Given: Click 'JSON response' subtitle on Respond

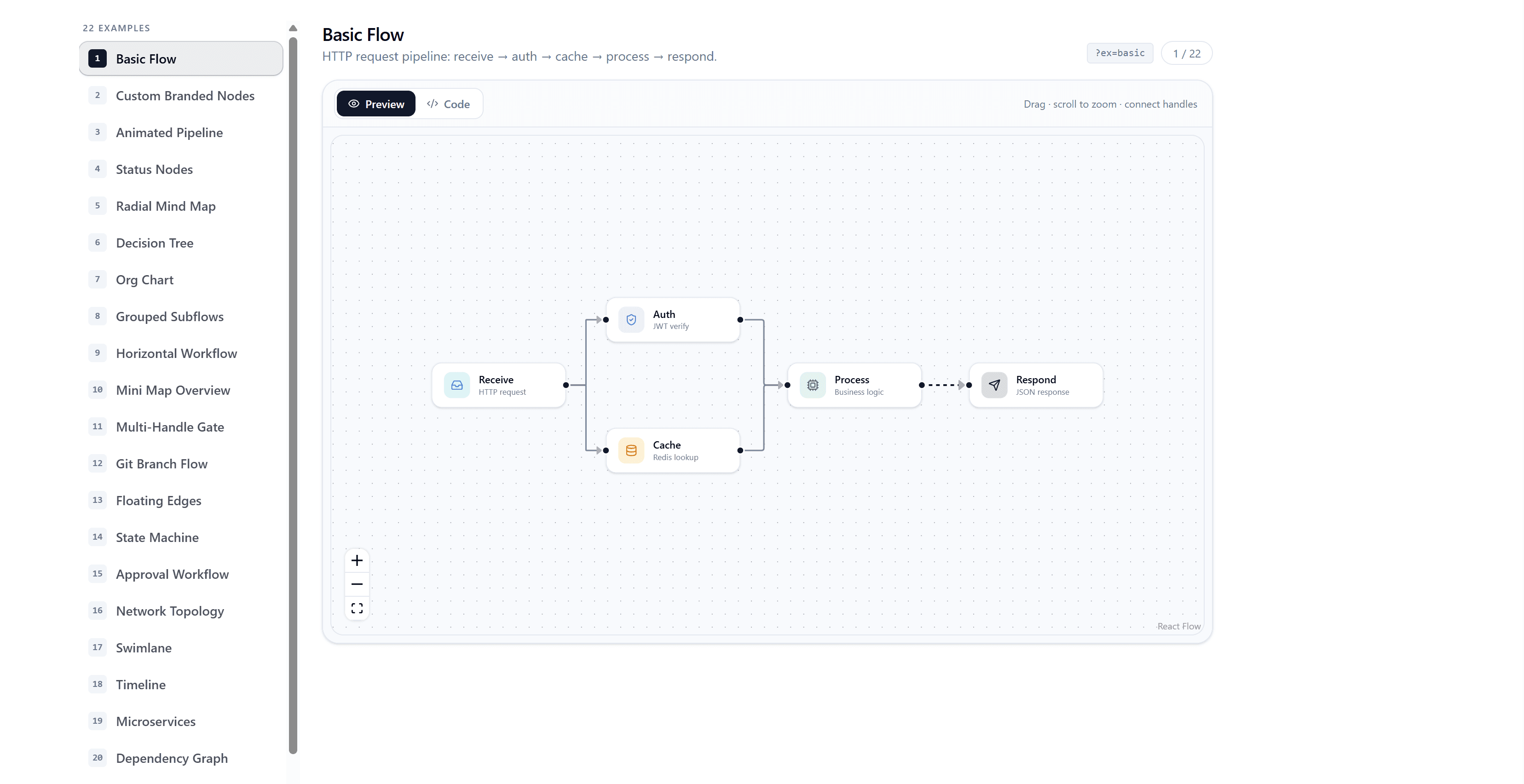Looking at the screenshot, I should [x=1042, y=392].
